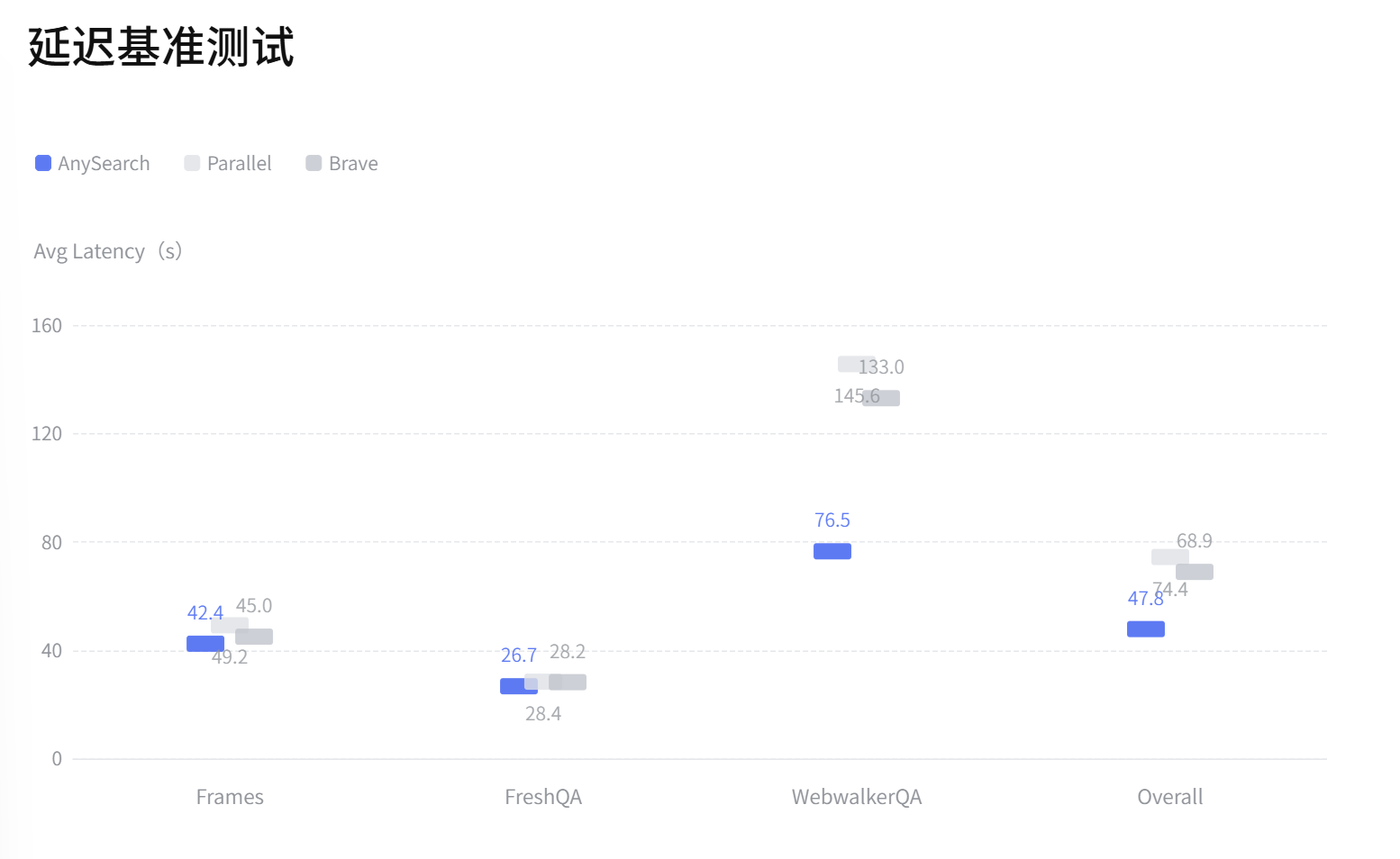Select the AnySearch marker for Frames
1400x859 pixels.
[205, 644]
